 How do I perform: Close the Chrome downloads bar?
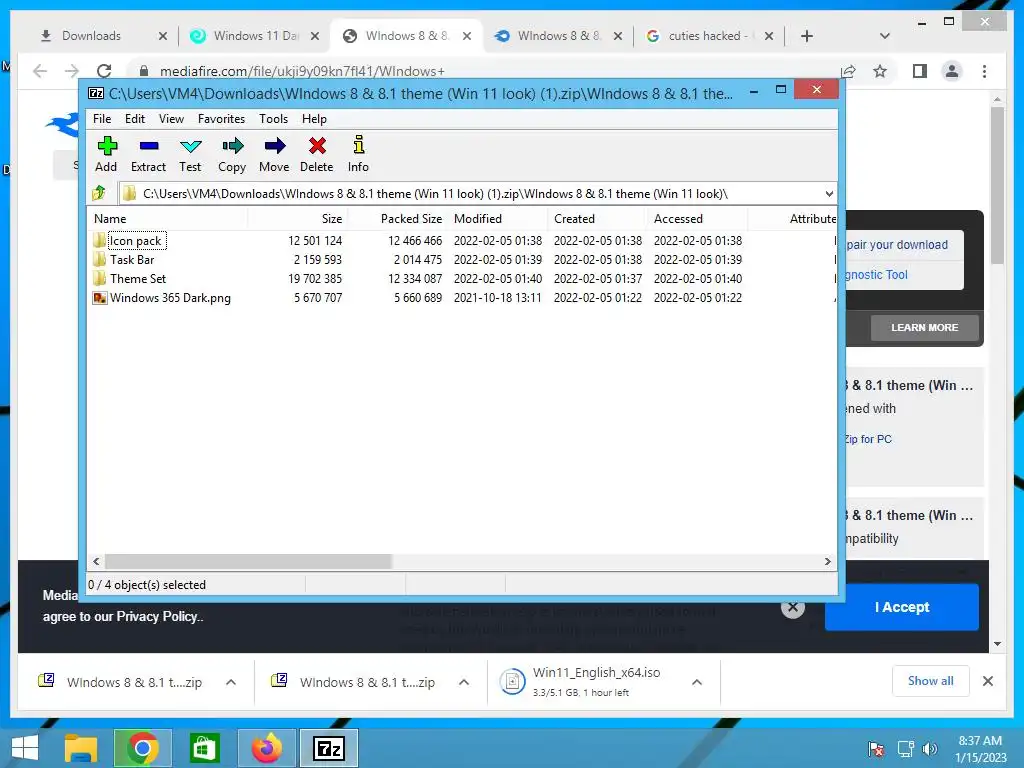pos(987,681)
